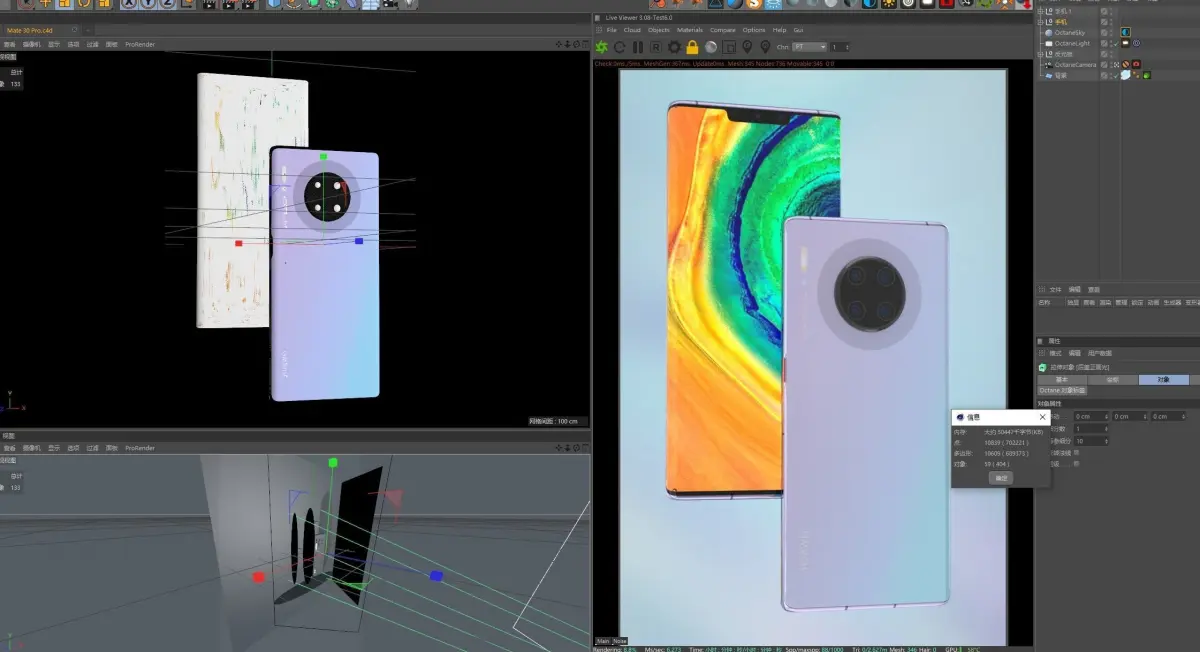Click the third 0 cm movement field
Viewport: 1200px width, 652px height.
1169,416
